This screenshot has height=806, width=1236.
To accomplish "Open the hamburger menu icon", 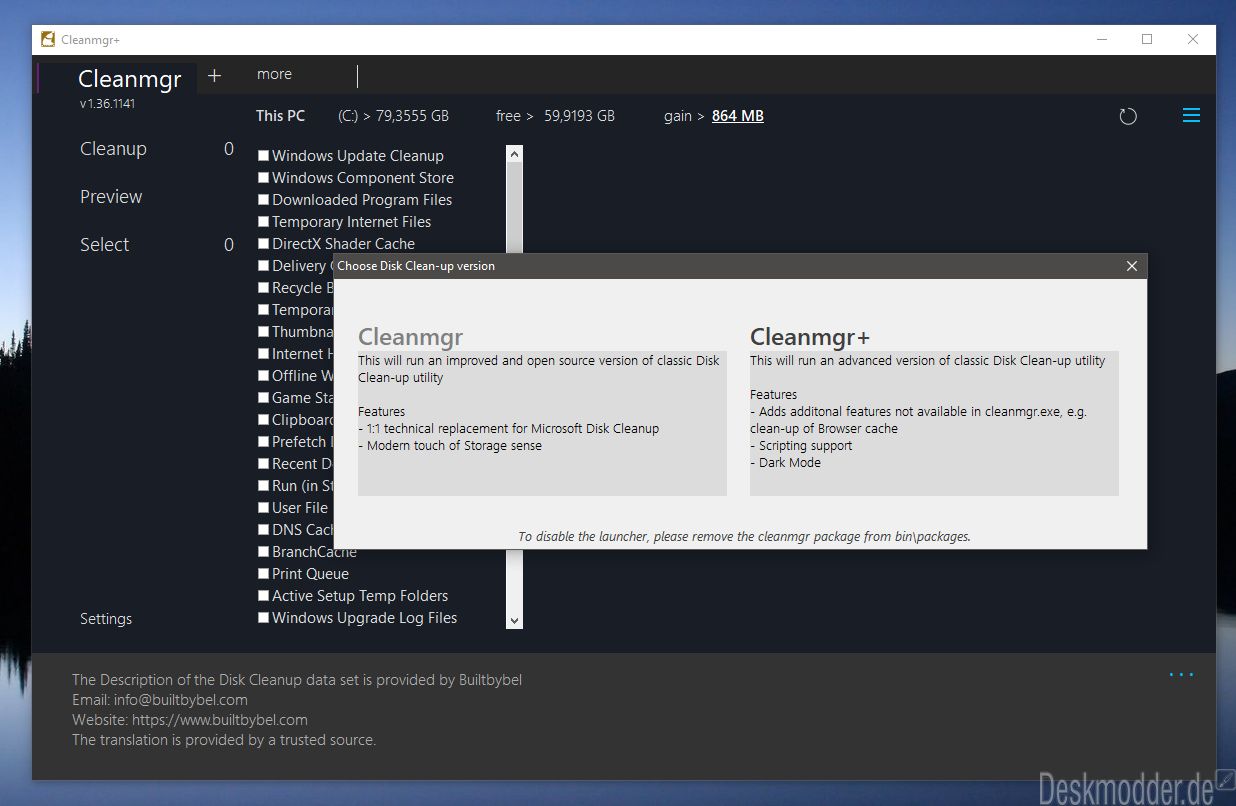I will (x=1191, y=116).
